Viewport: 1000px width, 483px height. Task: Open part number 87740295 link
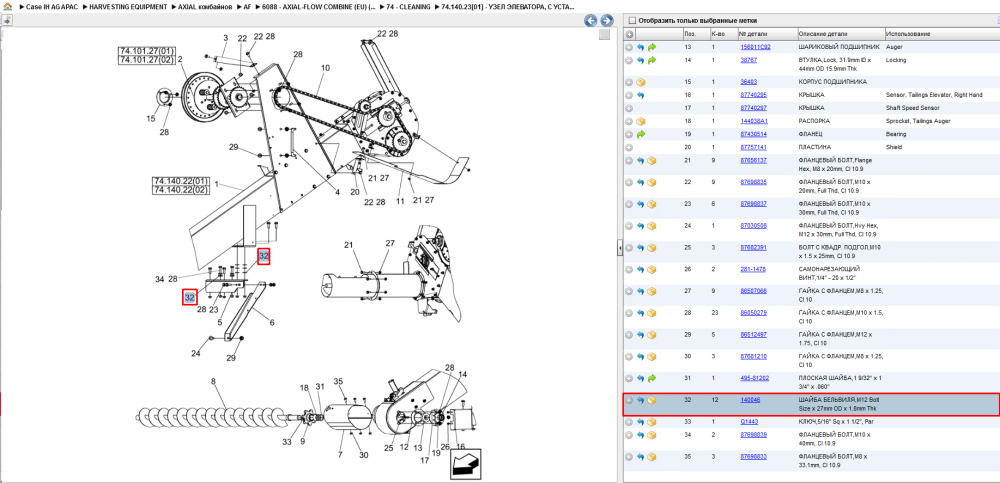pos(753,95)
